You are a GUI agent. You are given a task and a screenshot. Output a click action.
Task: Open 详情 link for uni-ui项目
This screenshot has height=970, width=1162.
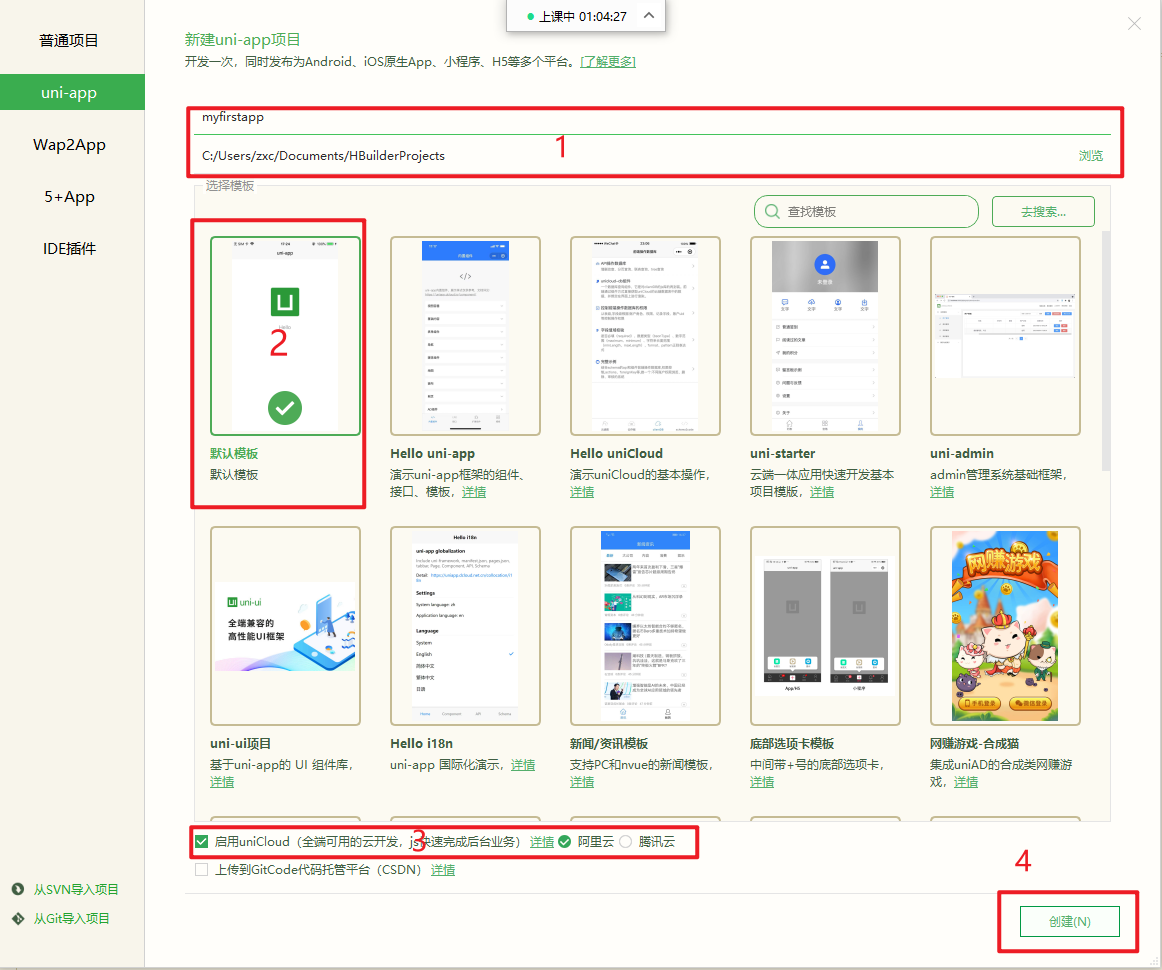(222, 782)
